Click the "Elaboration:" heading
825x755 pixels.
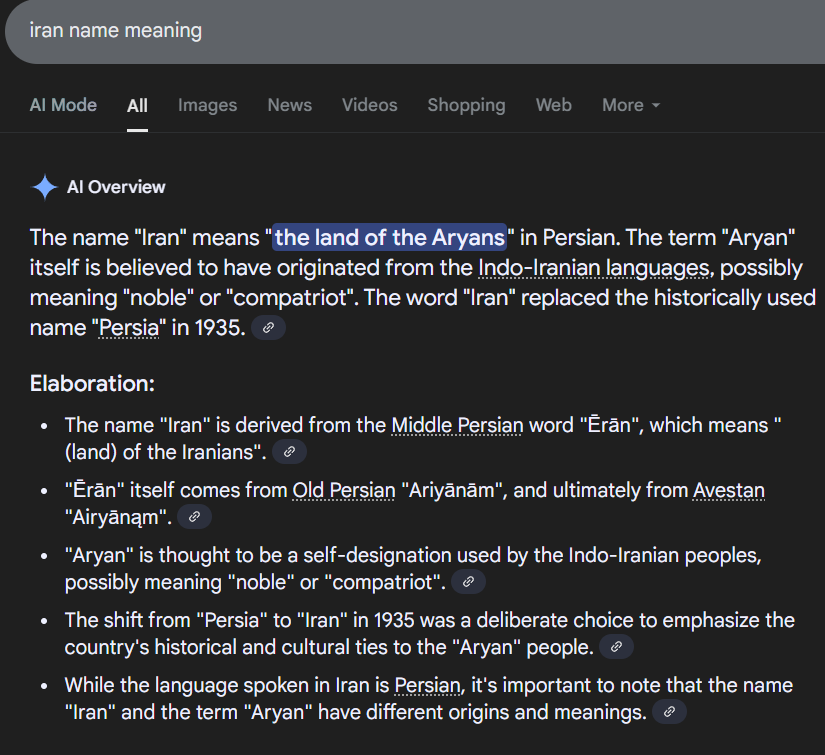[x=93, y=384]
